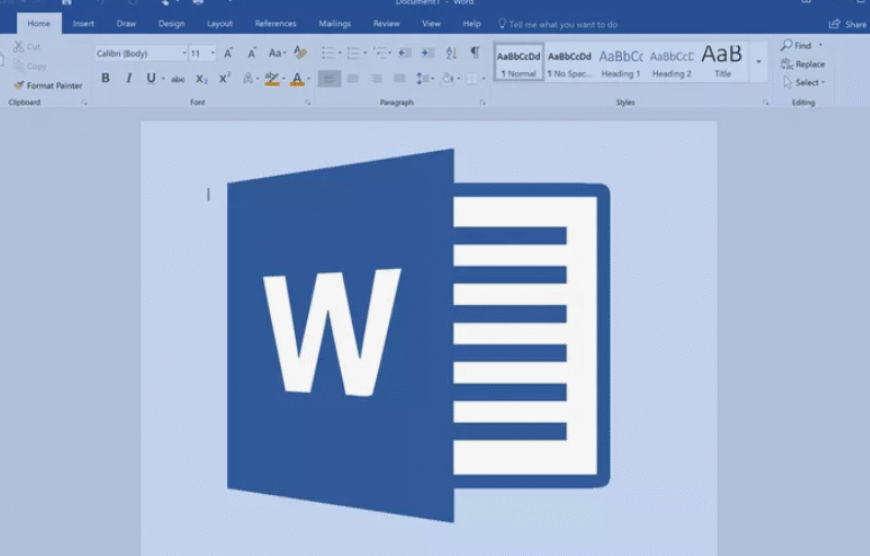The image size is (870, 556).
Task: Click the Sort icon
Action: [451, 53]
